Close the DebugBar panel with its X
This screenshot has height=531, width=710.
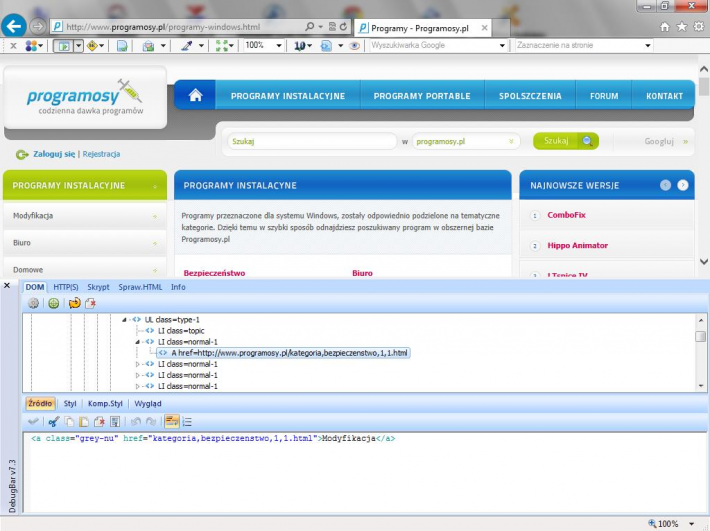tap(7, 285)
